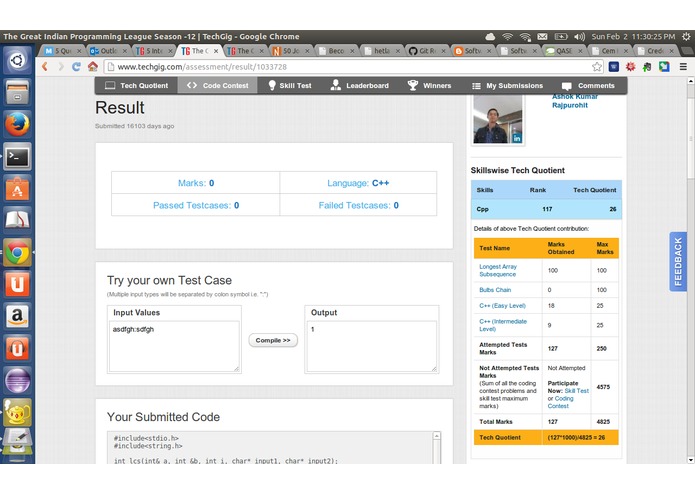
Task: Open Ashok Kumar Rajpurohit profile link
Action: click(x=575, y=101)
